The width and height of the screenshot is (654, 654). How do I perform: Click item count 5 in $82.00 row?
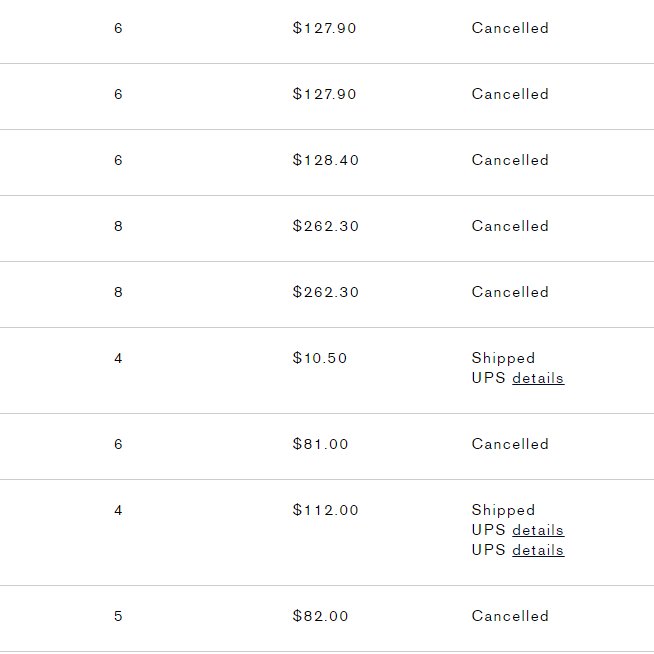(x=118, y=616)
